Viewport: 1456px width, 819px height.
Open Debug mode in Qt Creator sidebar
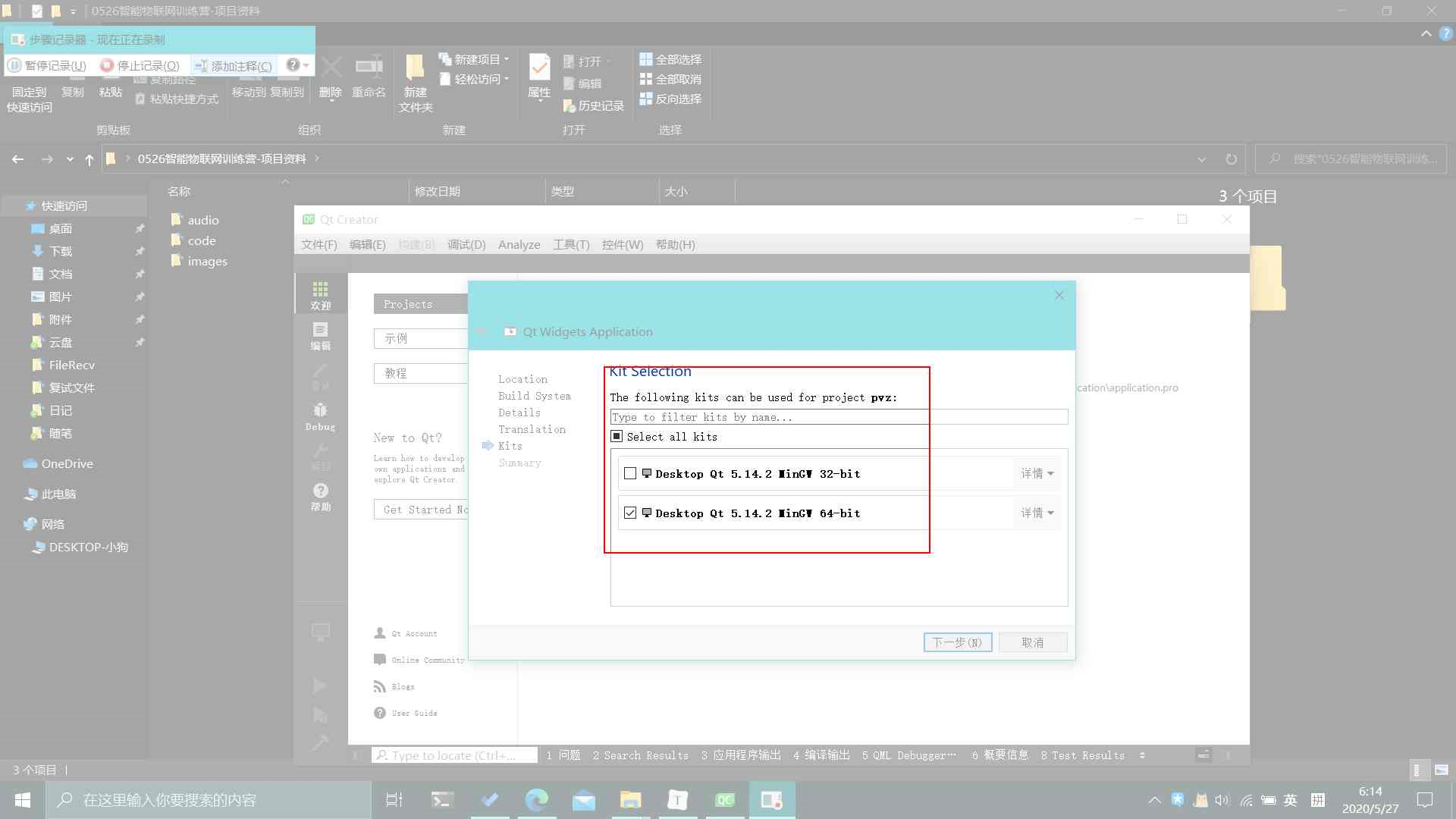(x=320, y=416)
